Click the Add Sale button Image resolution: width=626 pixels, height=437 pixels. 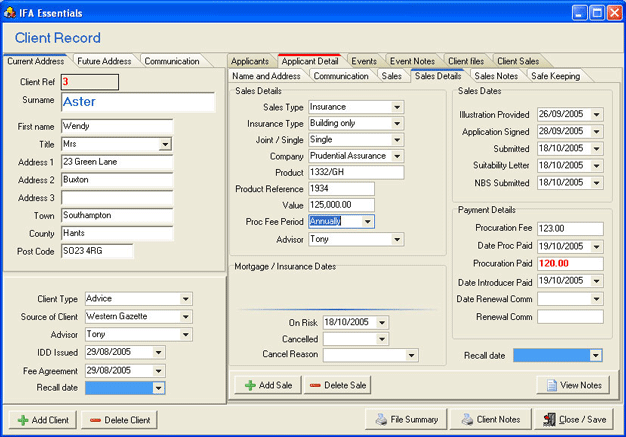click(x=268, y=386)
